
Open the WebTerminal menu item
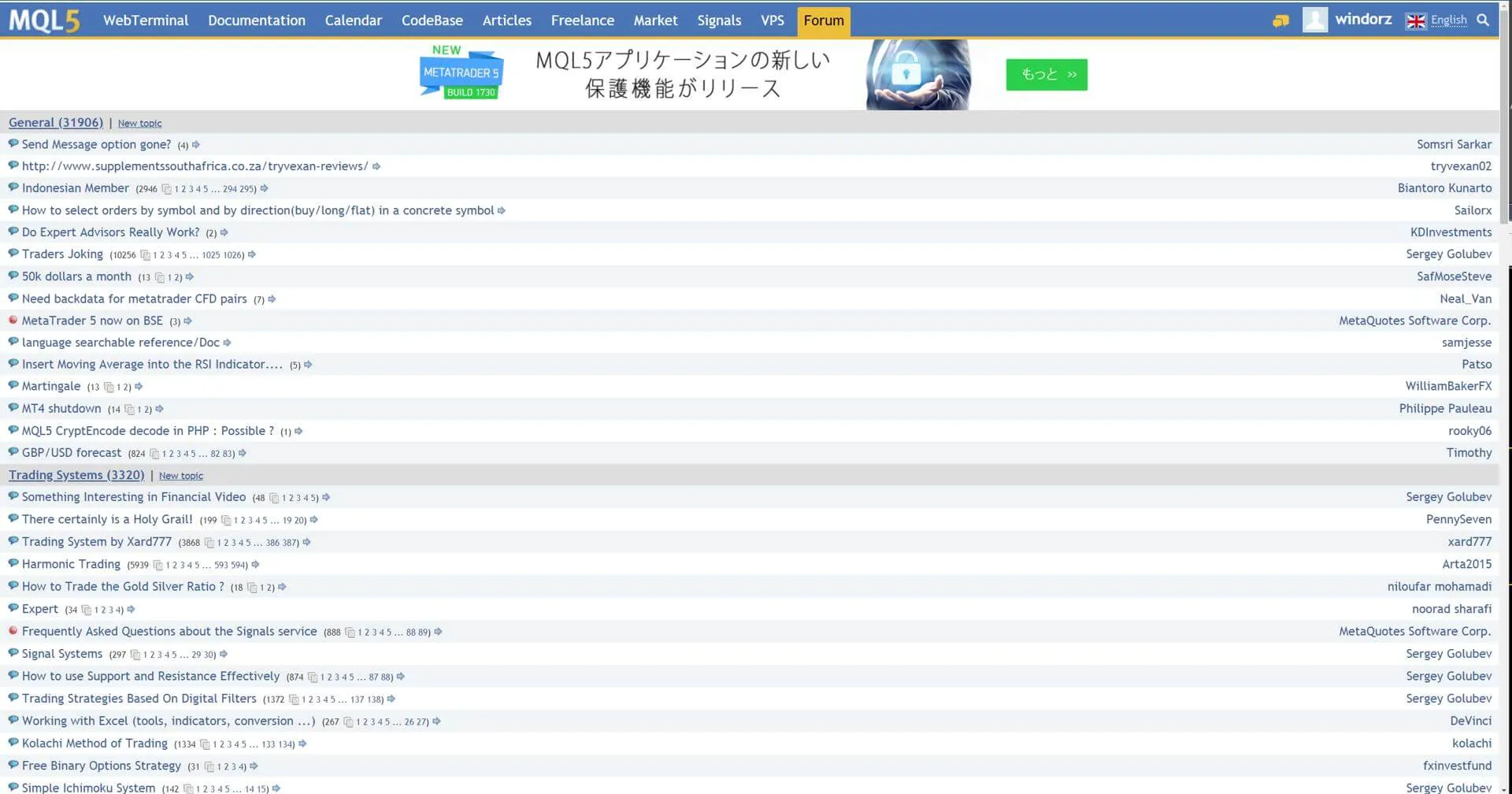(x=146, y=20)
